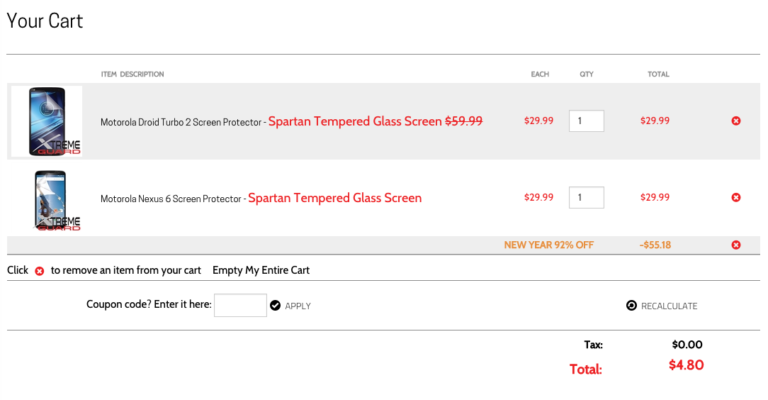Click the red X icon in remove instructions
The height and width of the screenshot is (400, 768).
point(40,271)
